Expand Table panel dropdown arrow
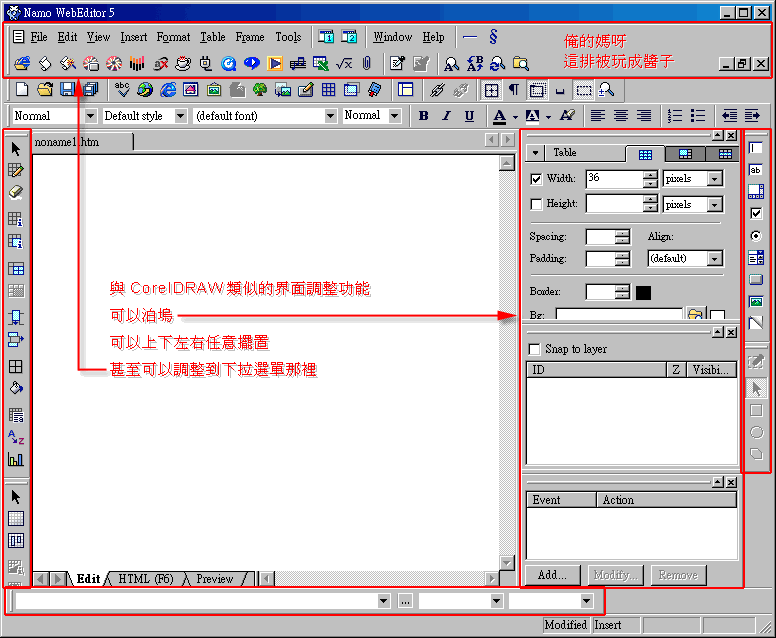 click(x=535, y=153)
